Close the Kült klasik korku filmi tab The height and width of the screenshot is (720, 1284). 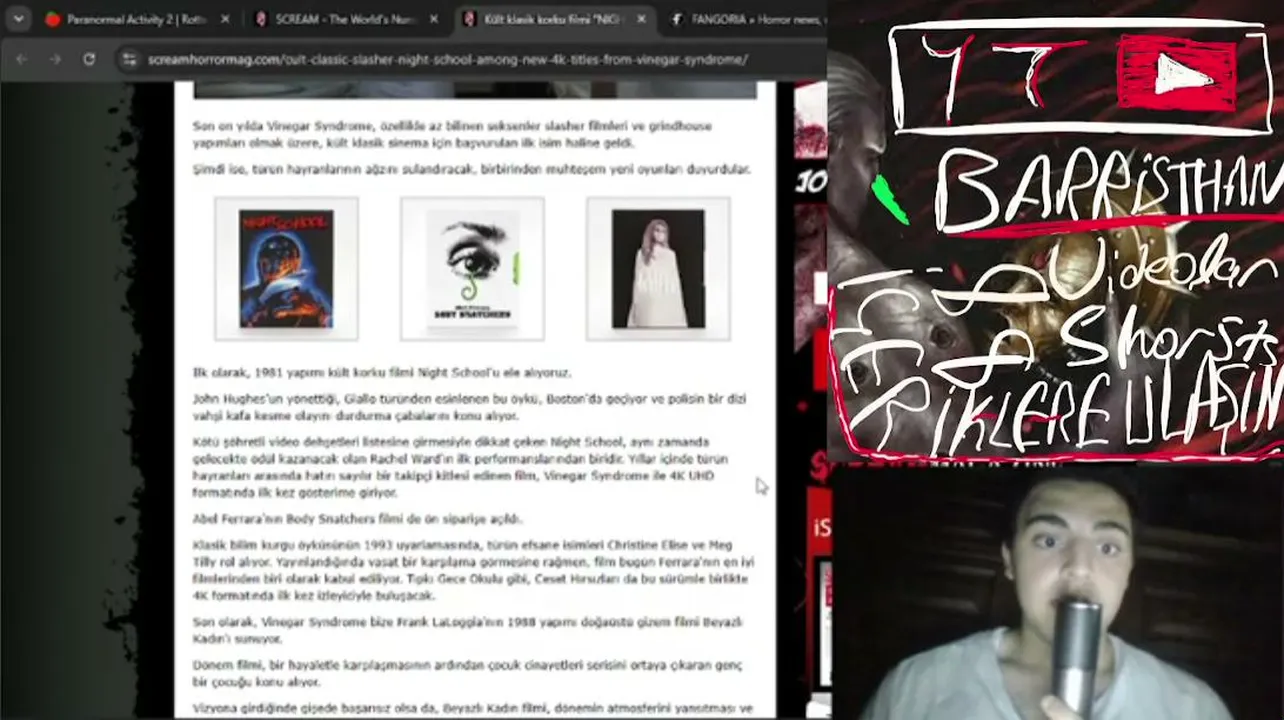641,19
